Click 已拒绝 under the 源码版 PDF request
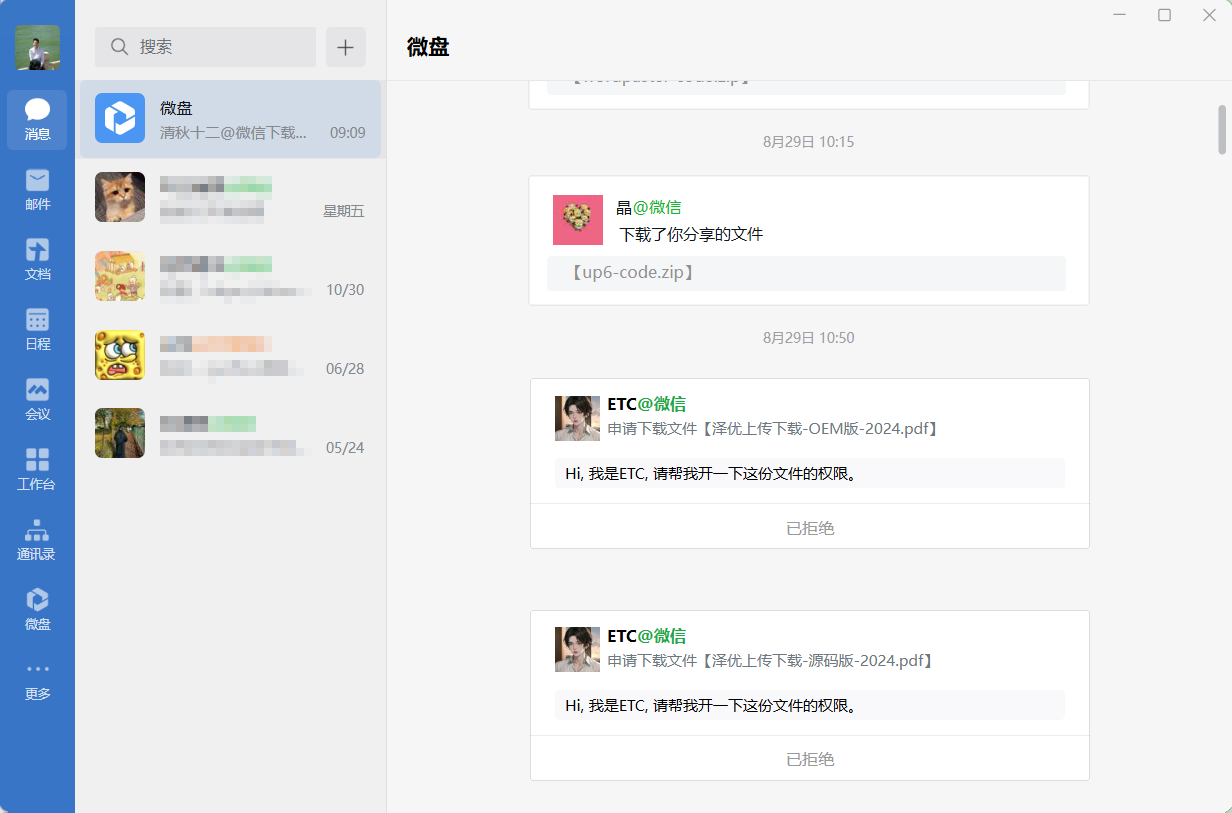The height and width of the screenshot is (813, 1232). [x=809, y=759]
